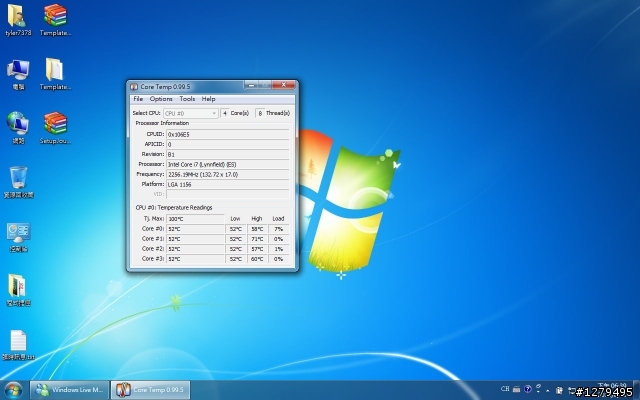This screenshot has width=640, height=400.
Task: Open the Options menu in Core Temp
Action: pos(161,99)
